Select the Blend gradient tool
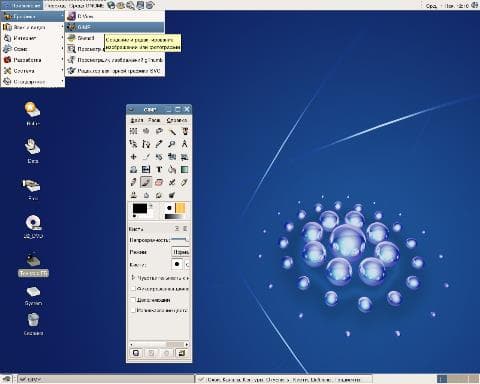Image resolution: width=480 pixels, height=384 pixels. pyautogui.click(x=184, y=169)
